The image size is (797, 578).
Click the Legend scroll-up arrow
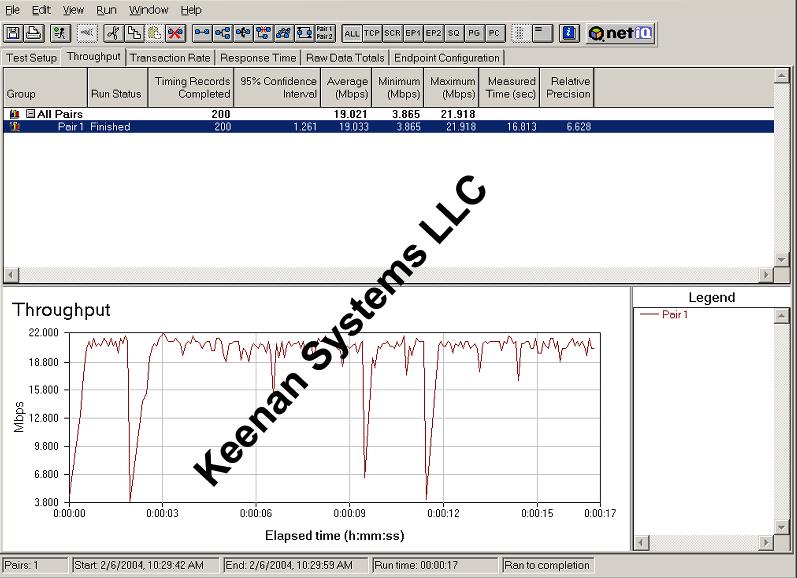pyautogui.click(x=781, y=316)
